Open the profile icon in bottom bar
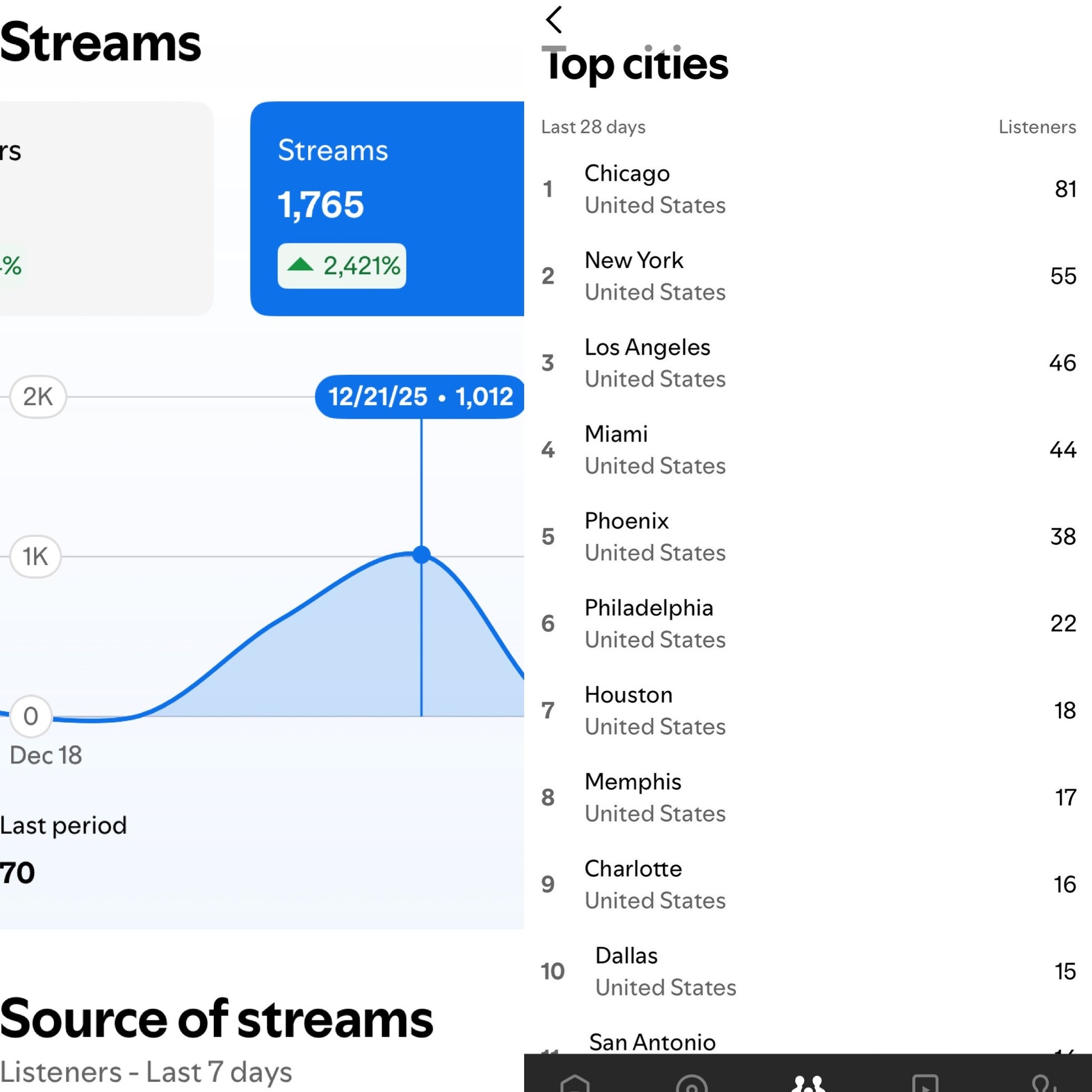Viewport: 1092px width, 1092px height. click(1041, 1082)
